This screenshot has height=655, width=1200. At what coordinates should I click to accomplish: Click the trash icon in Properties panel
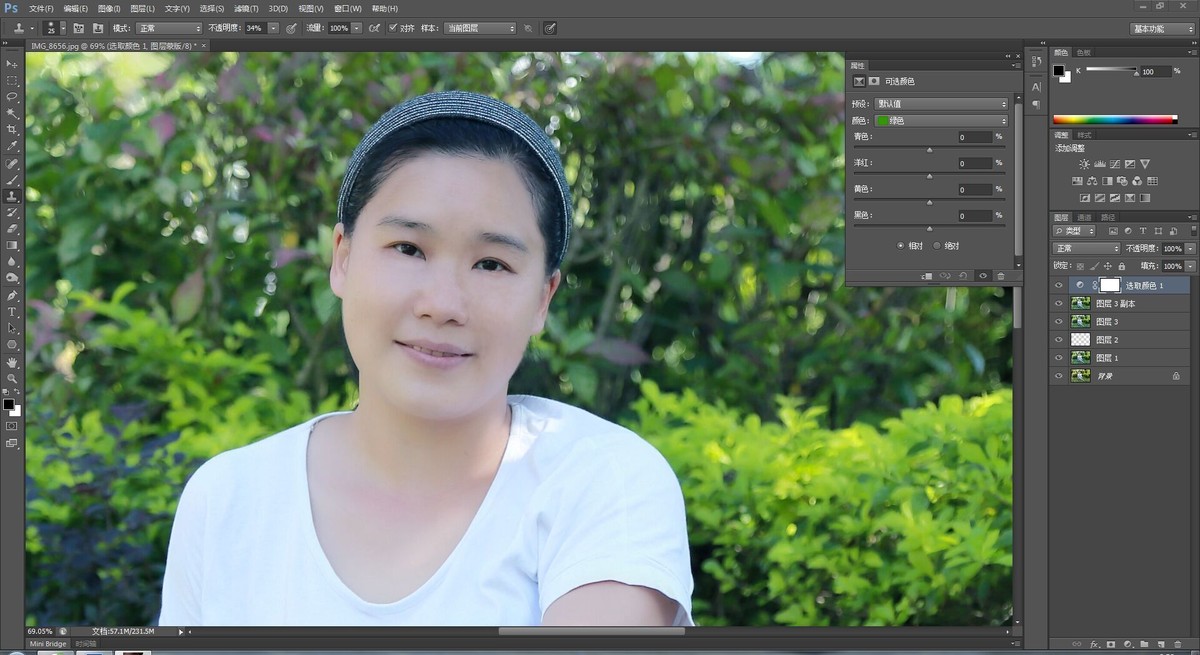(1001, 276)
